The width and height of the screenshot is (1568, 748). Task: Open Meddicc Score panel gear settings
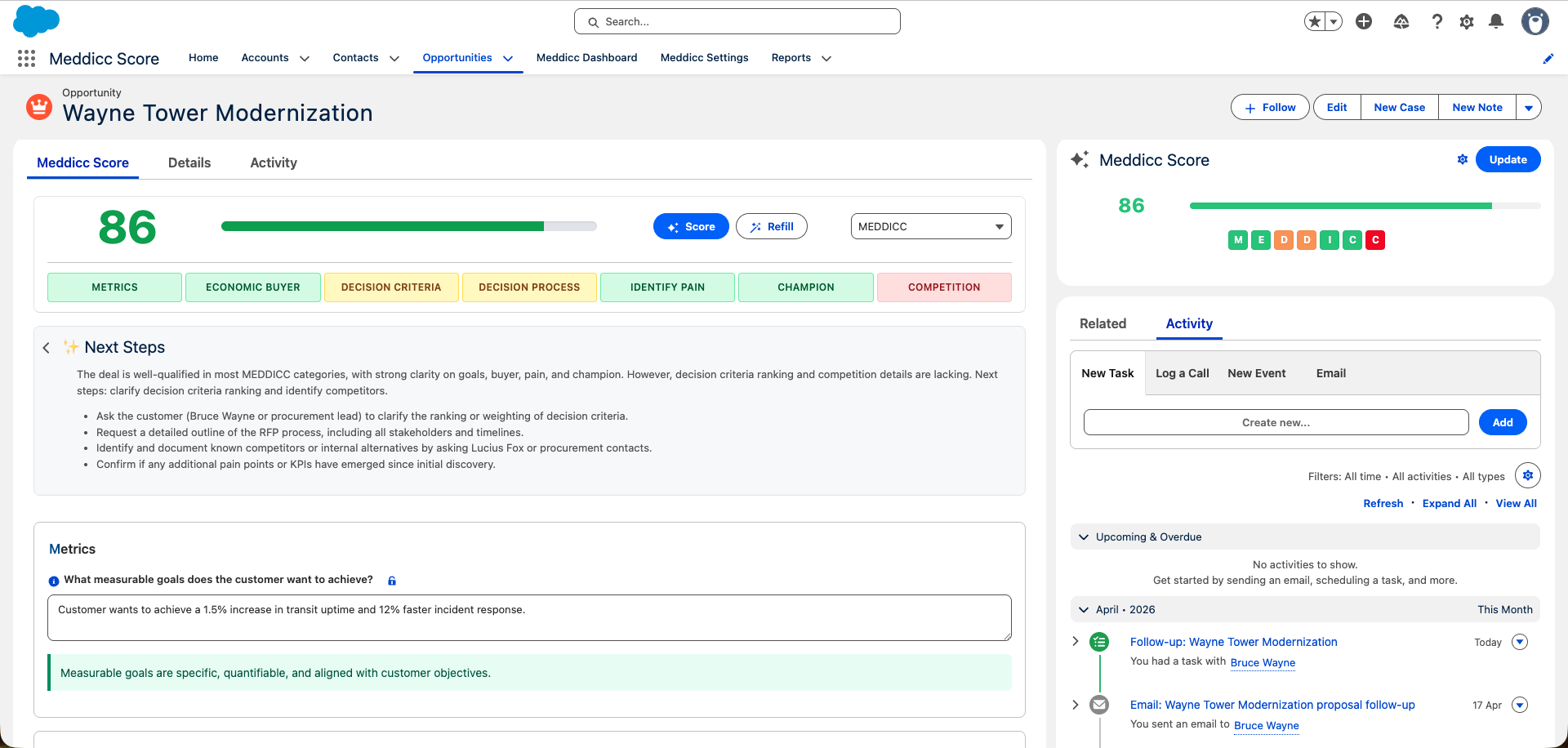[1463, 159]
